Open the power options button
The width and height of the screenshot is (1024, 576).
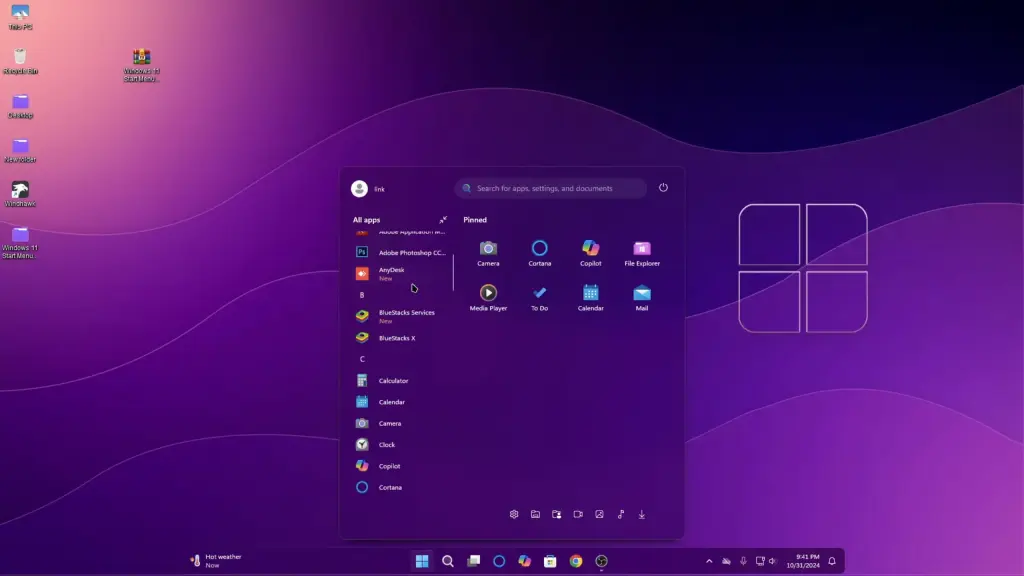point(663,188)
